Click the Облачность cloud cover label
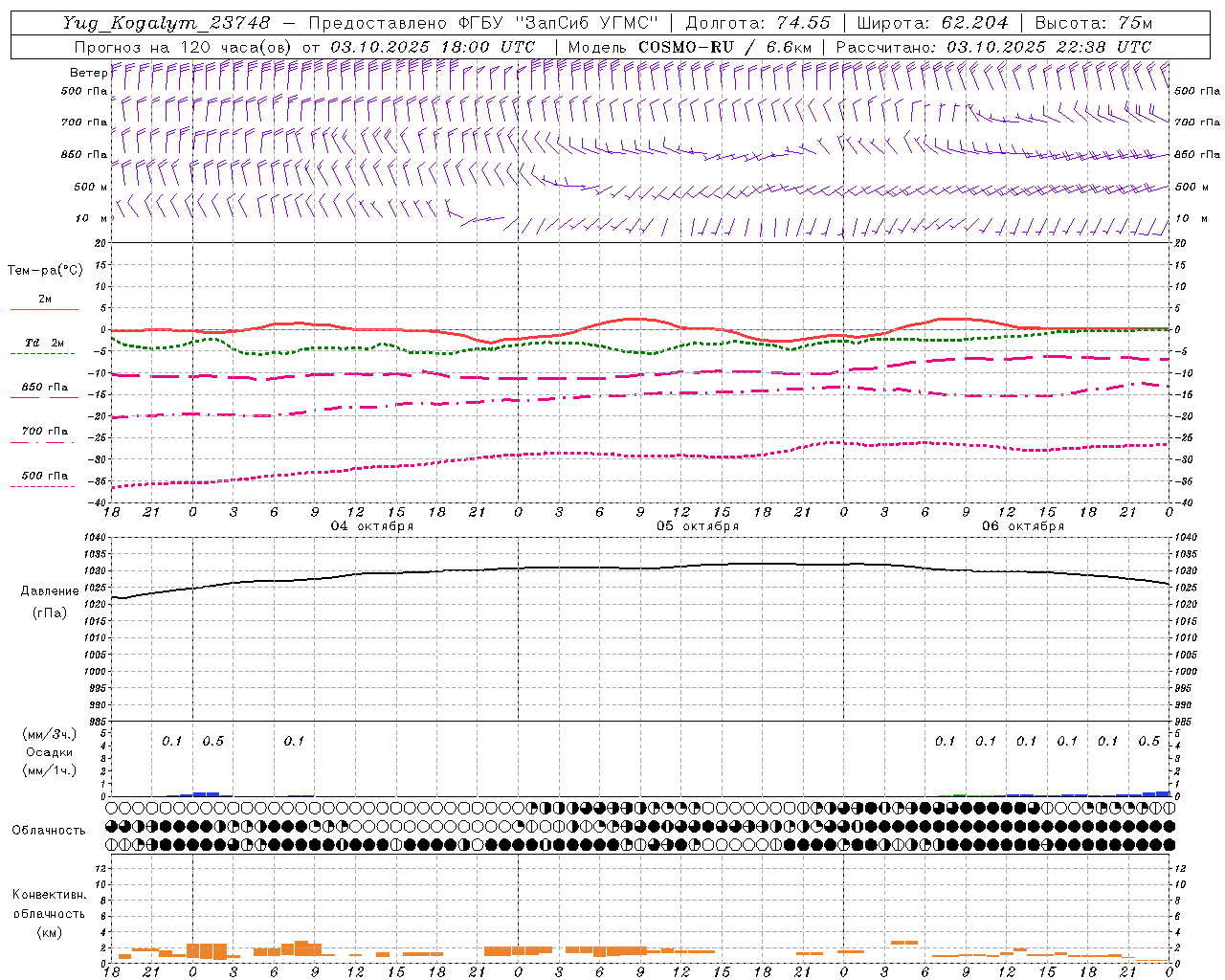Screen dimensions: 1225x980 pos(49,831)
